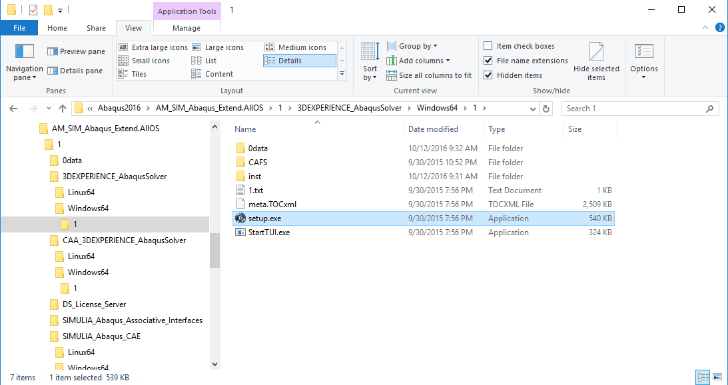Uncheck Hidden items checkbox
Image resolution: width=728 pixels, height=385 pixels.
pyautogui.click(x=488, y=75)
